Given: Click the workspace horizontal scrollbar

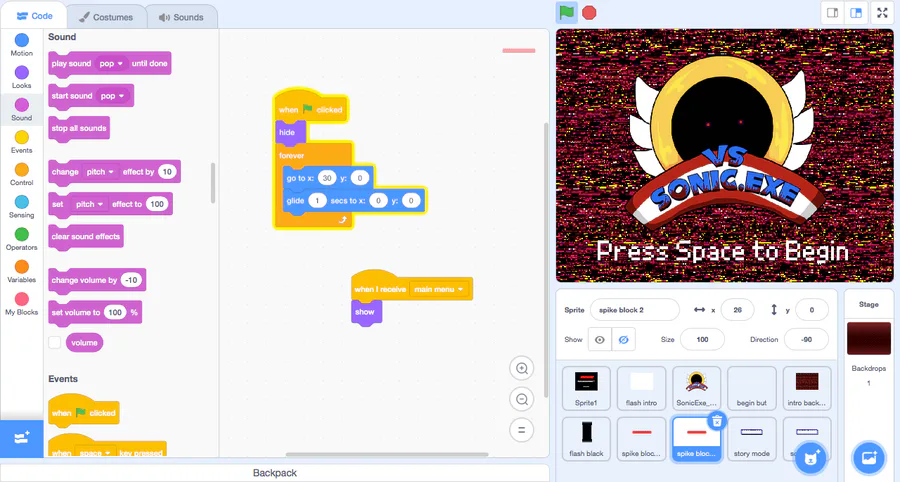Looking at the screenshot, I should [x=387, y=454].
